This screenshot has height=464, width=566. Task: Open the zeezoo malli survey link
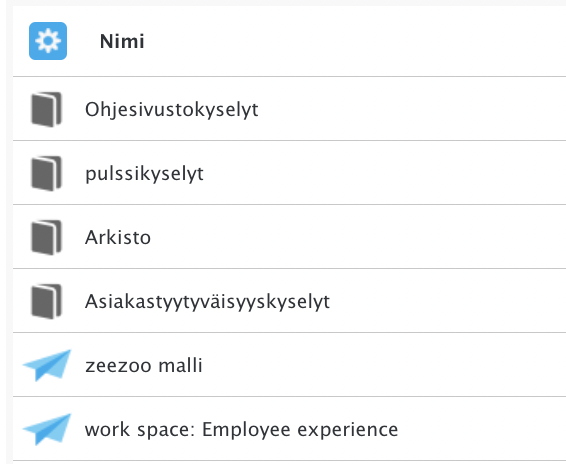tap(144, 365)
